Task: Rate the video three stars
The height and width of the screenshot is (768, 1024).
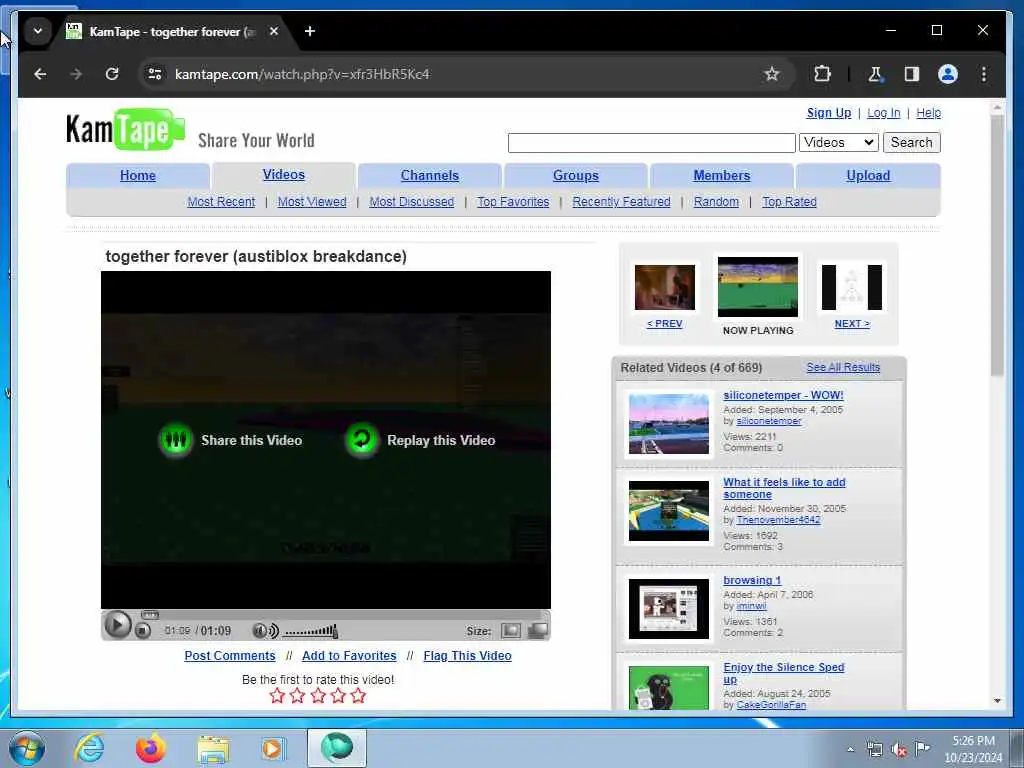Action: [x=318, y=696]
